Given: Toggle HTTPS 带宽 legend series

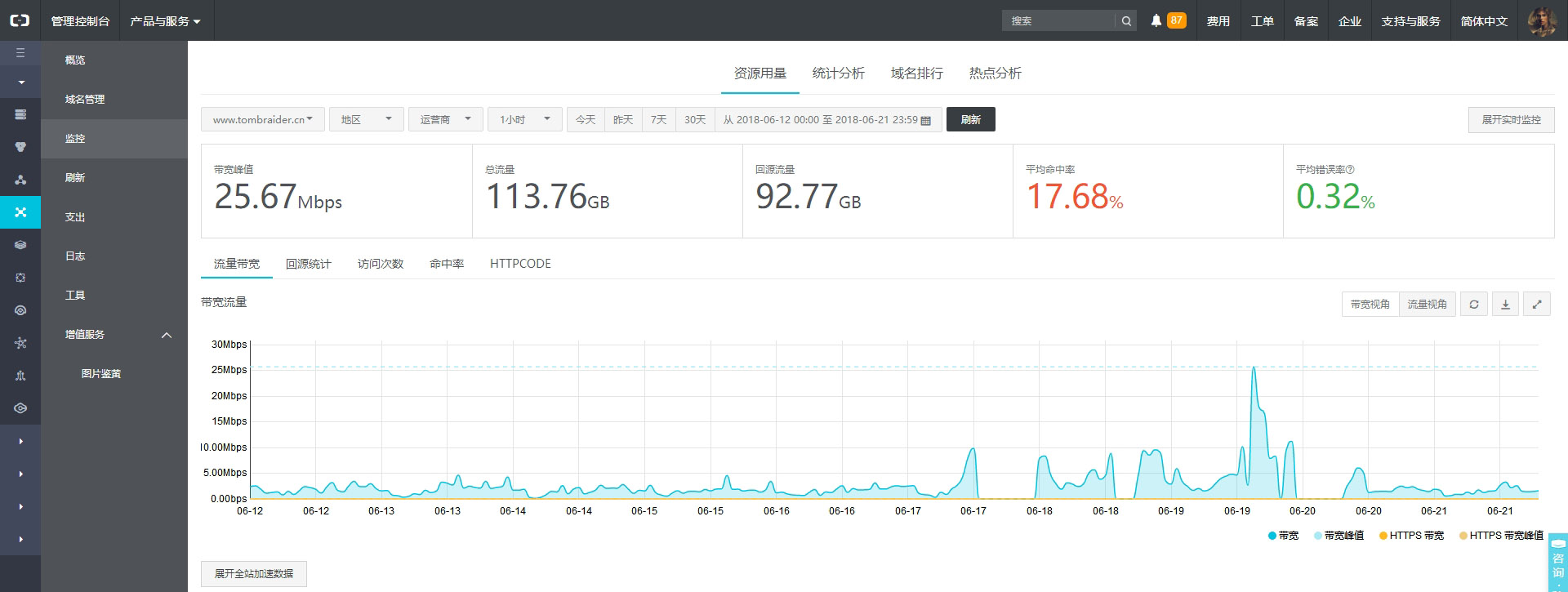Looking at the screenshot, I should click(1411, 536).
